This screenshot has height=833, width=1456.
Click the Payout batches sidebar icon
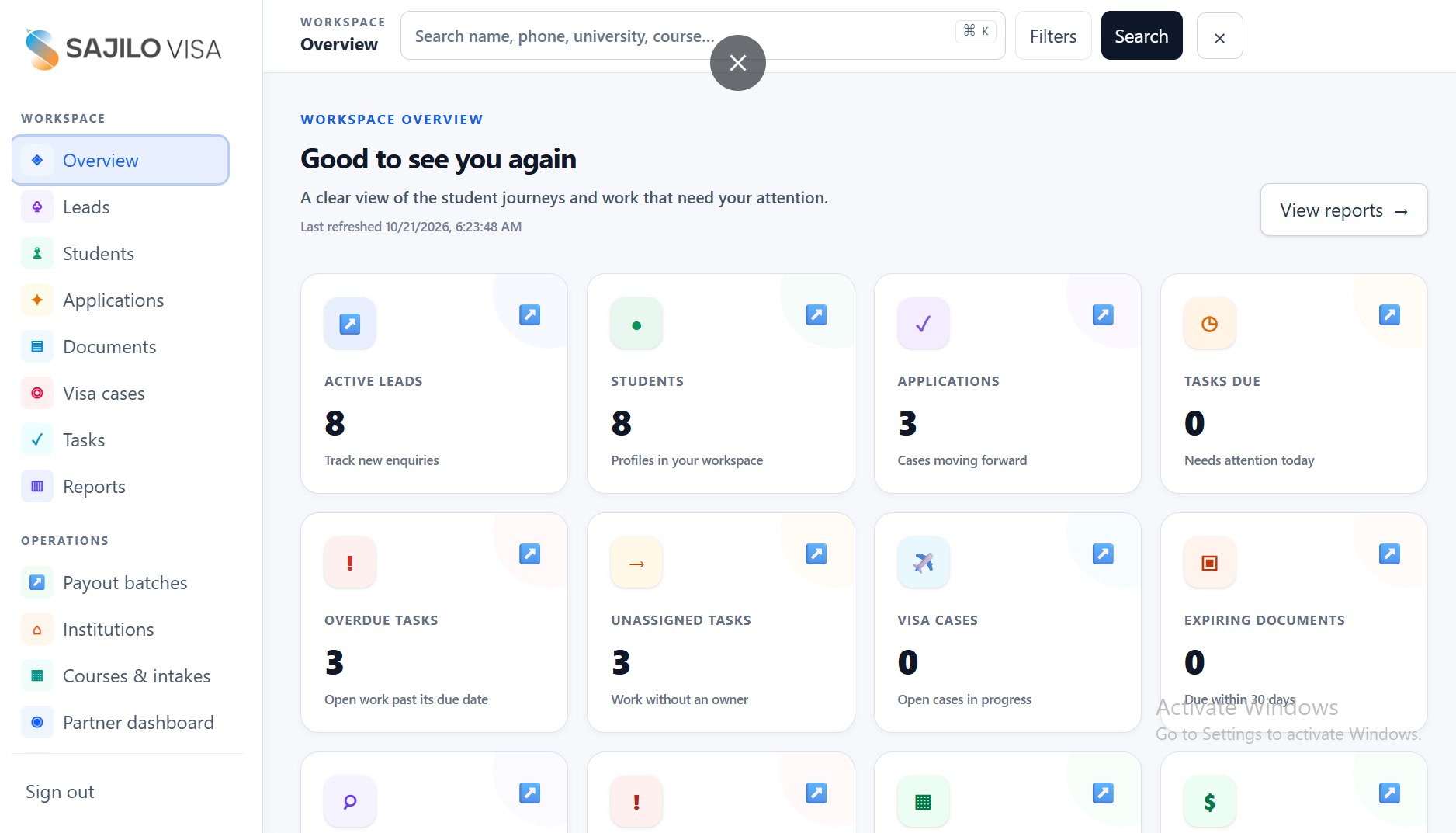37,582
